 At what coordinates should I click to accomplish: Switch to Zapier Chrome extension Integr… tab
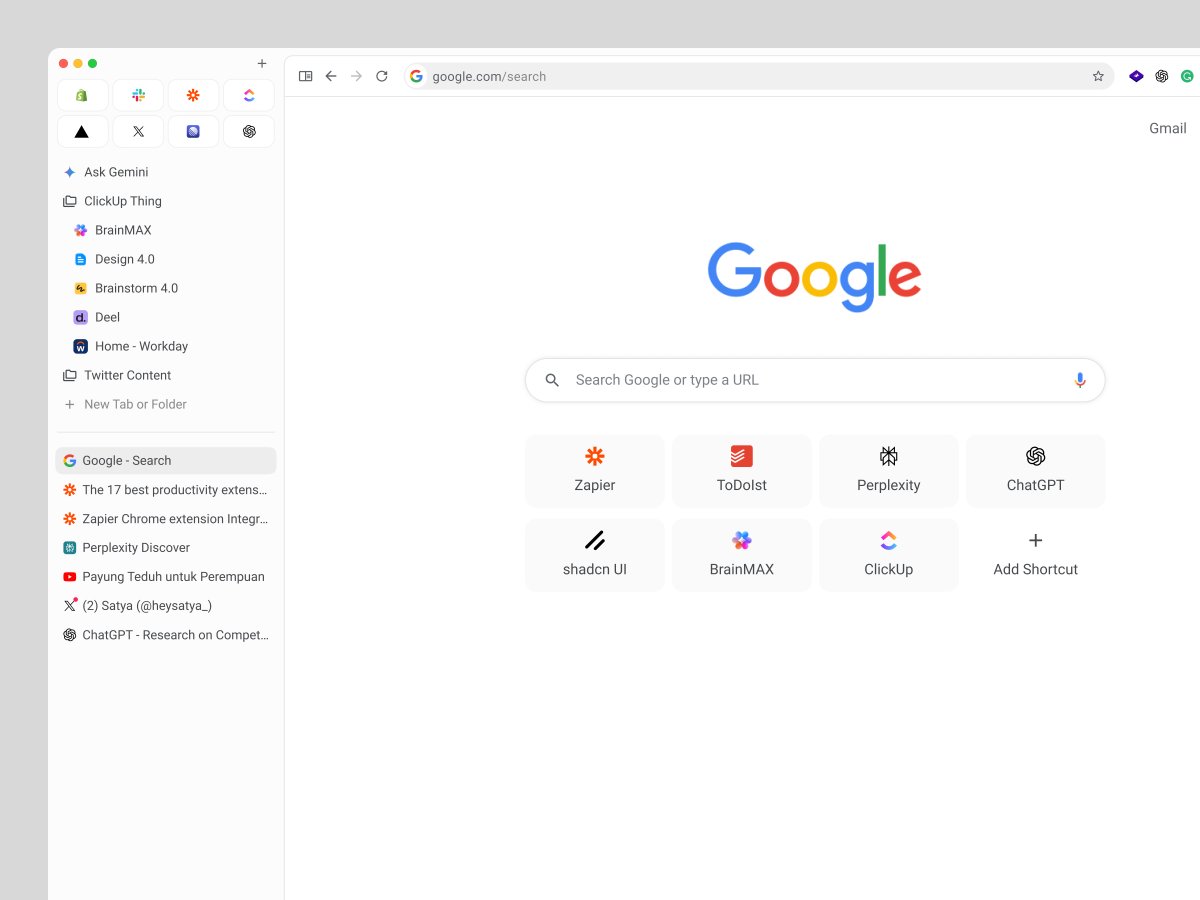click(x=166, y=519)
